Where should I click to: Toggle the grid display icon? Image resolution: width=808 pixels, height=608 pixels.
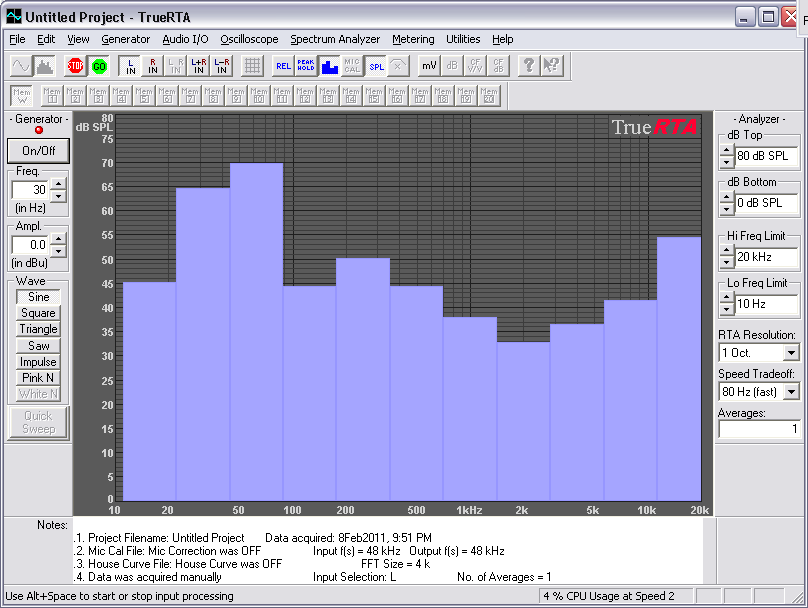pos(253,66)
